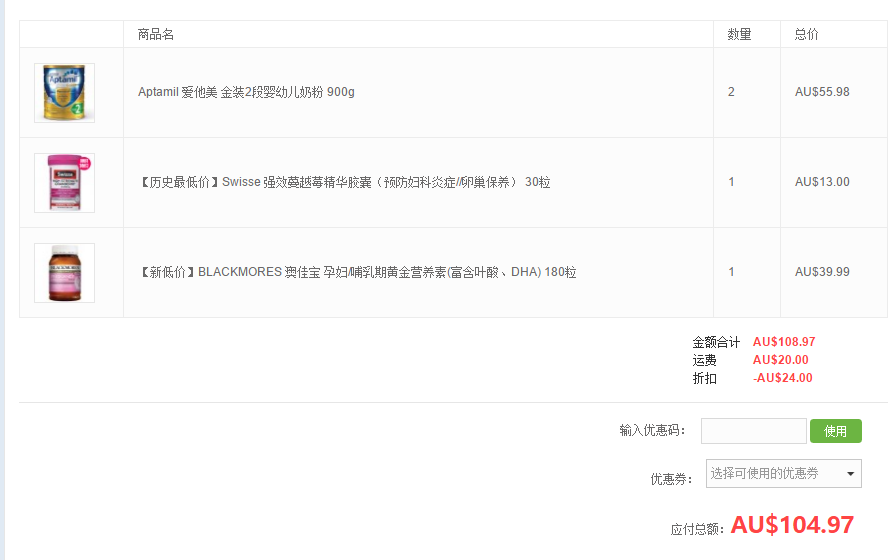Click the 折扣 discount amount -AU$24.00
The height and width of the screenshot is (560, 890).
tap(782, 378)
